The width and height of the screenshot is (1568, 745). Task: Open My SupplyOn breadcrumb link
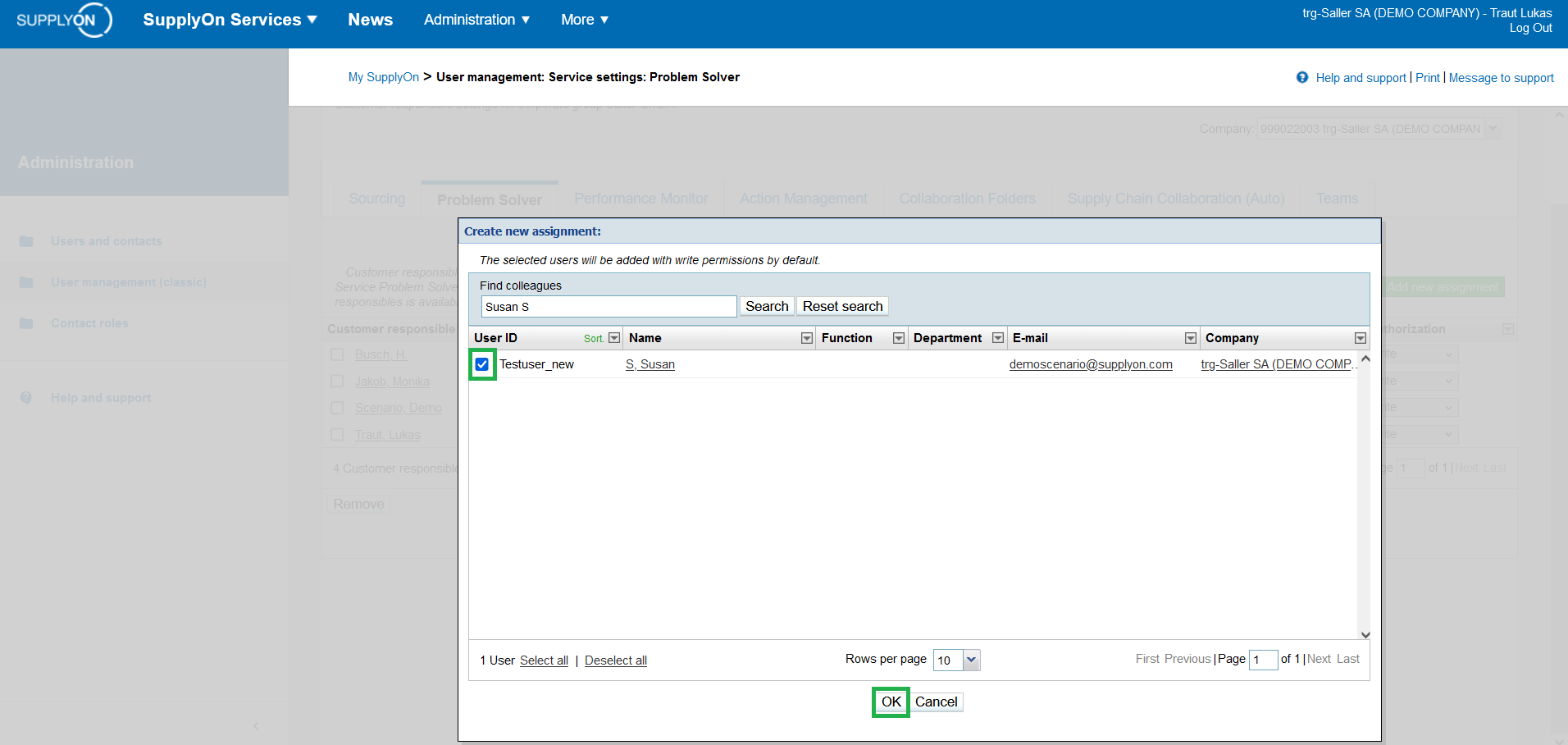[x=384, y=77]
